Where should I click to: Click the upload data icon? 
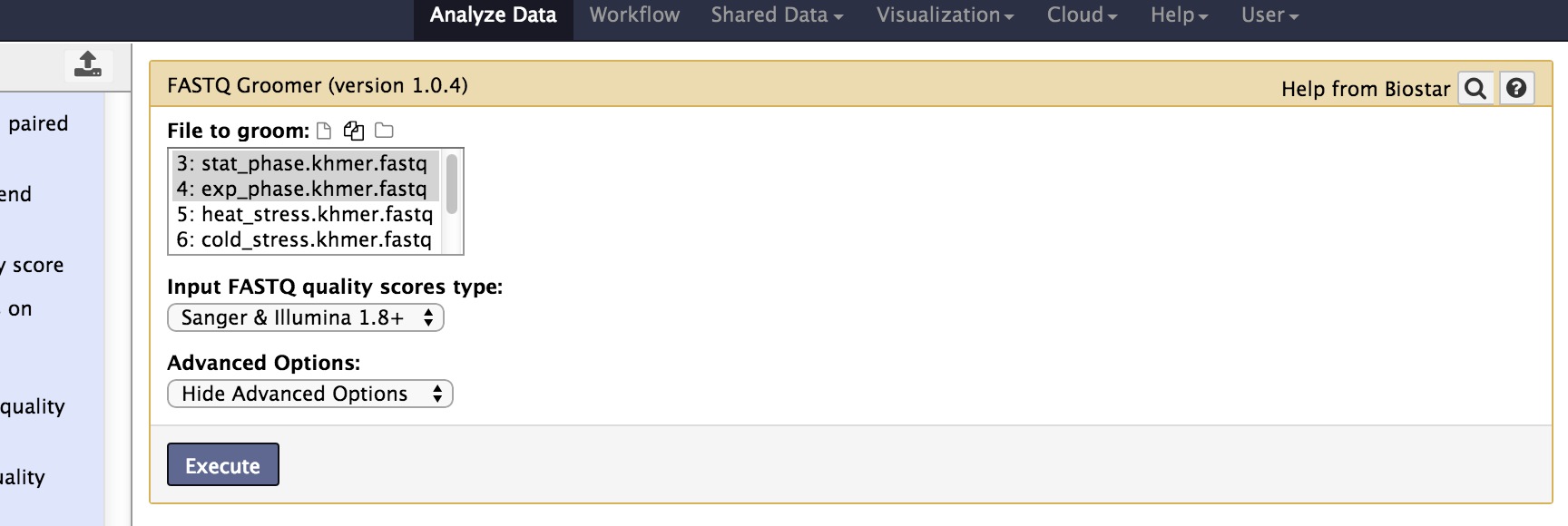[x=88, y=64]
